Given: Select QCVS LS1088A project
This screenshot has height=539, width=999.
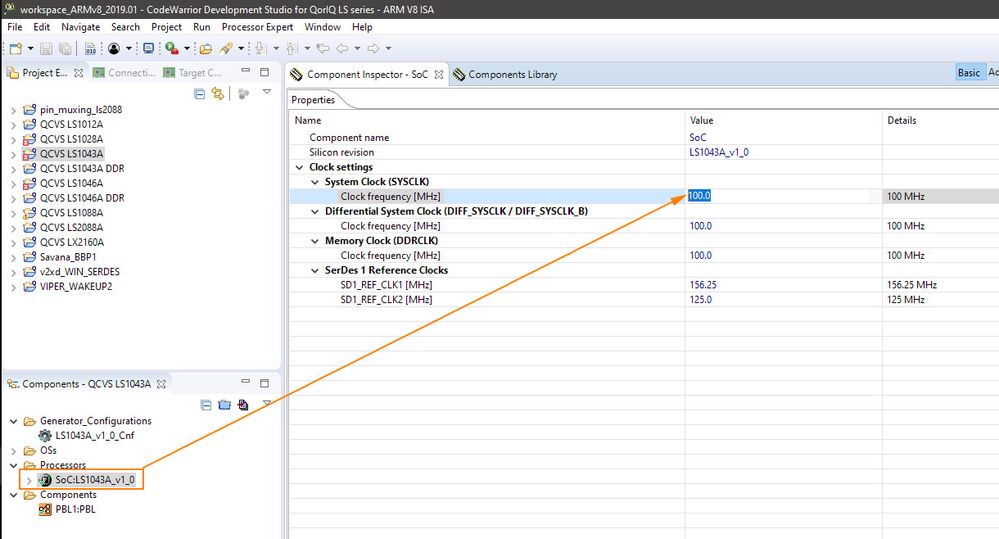Looking at the screenshot, I should 71,213.
